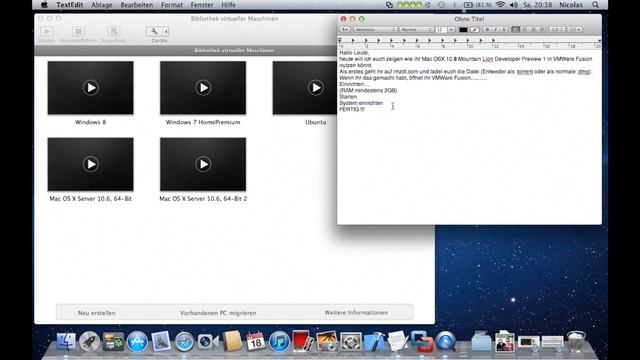
Task: Set center text alignment in TextEdit
Action: click(x=524, y=29)
